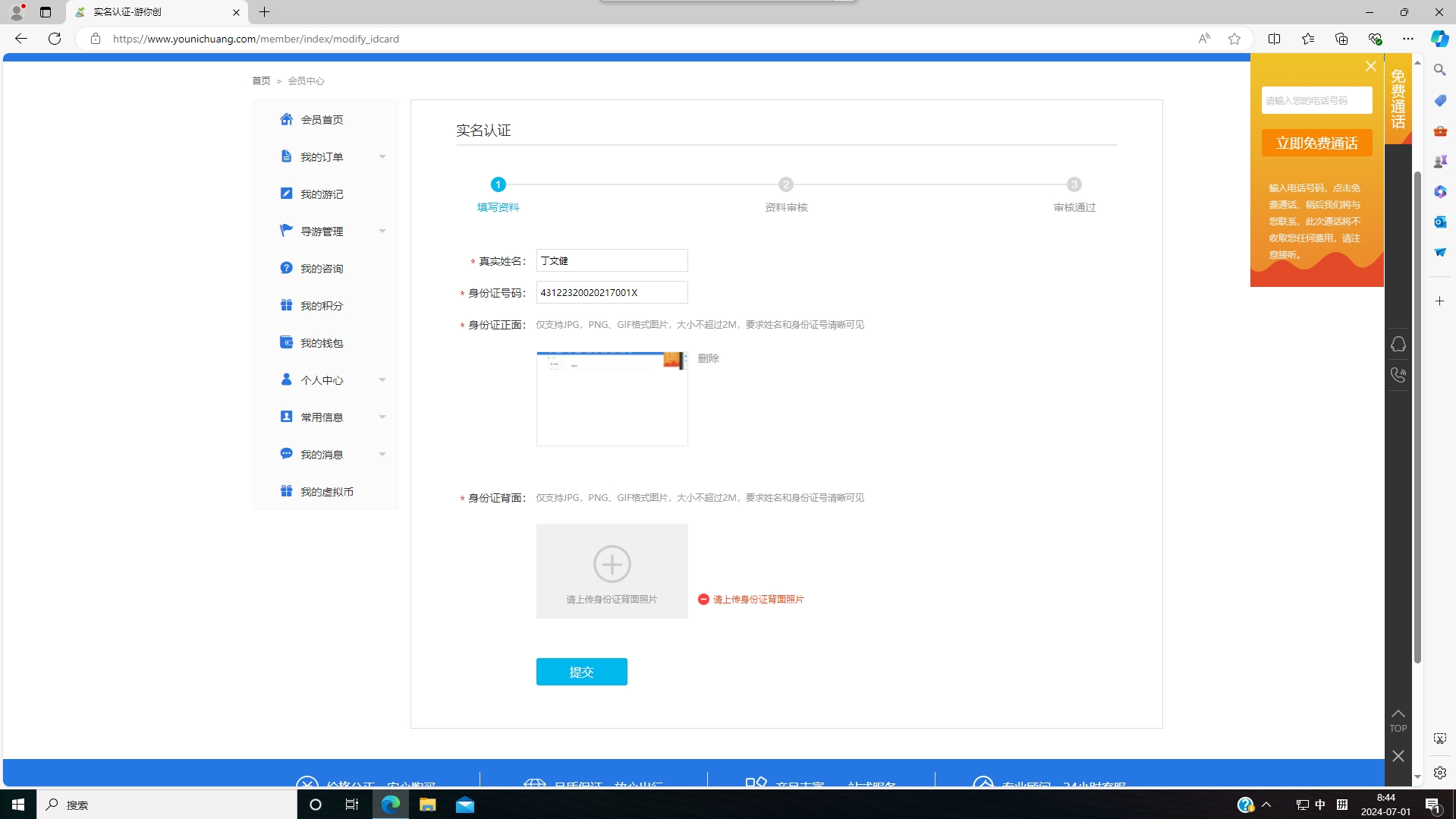1456x819 pixels.
Task: Open the 我的游记 menu item
Action: pos(321,194)
